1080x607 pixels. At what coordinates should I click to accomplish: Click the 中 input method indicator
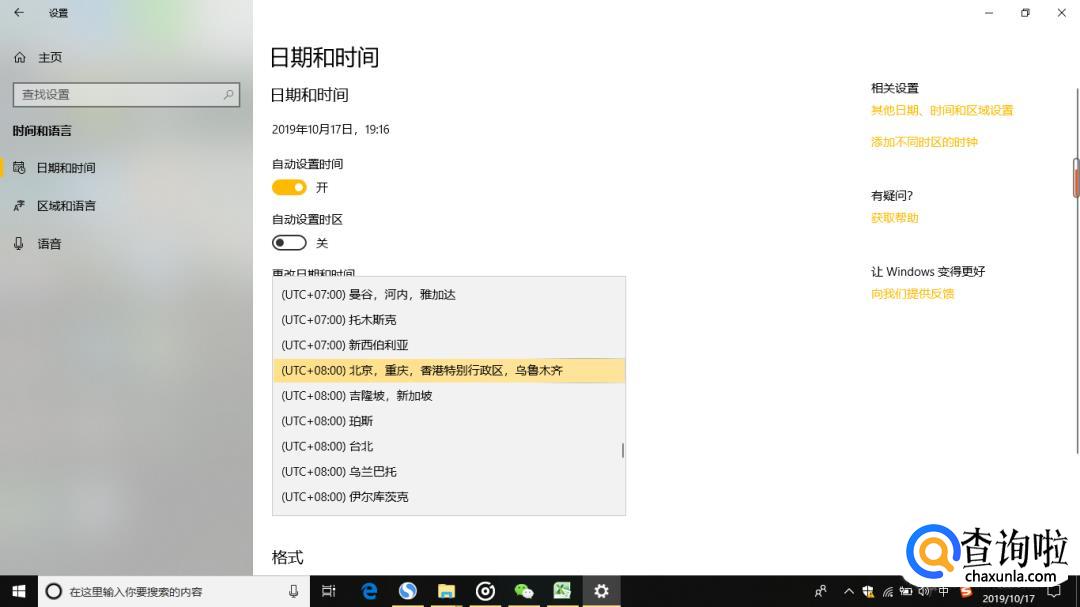click(944, 591)
